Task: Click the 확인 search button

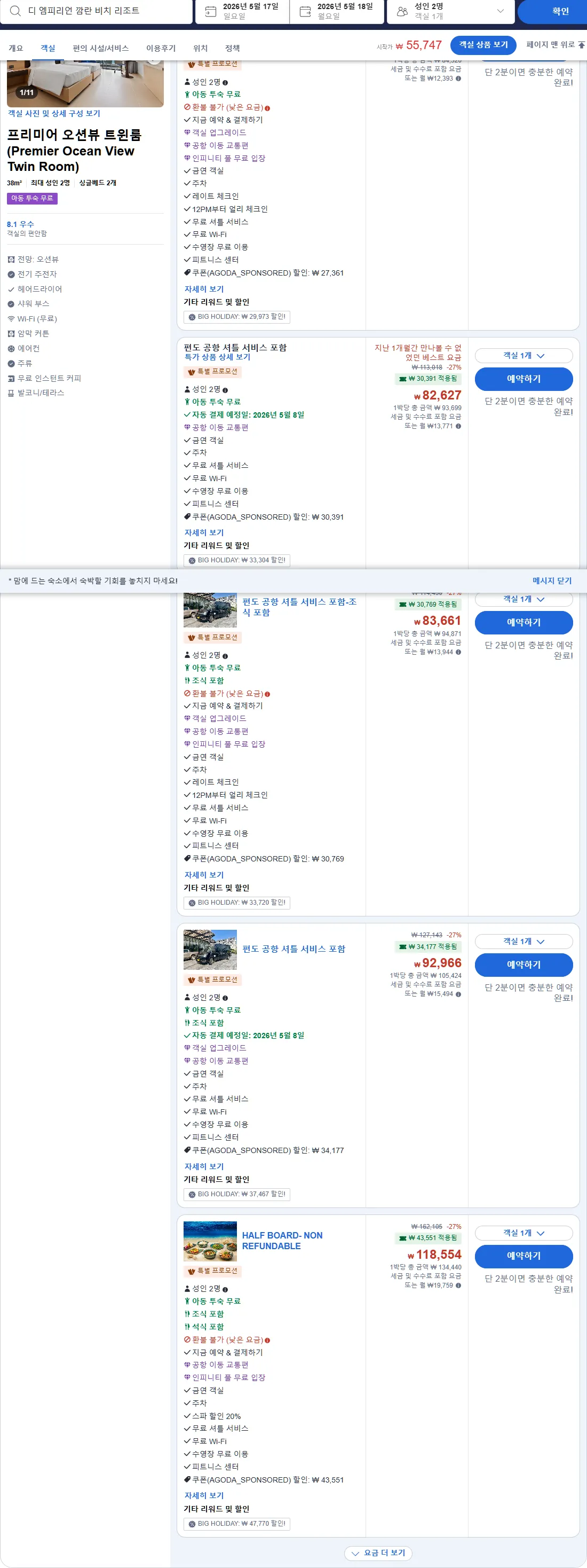Action: 552,11
